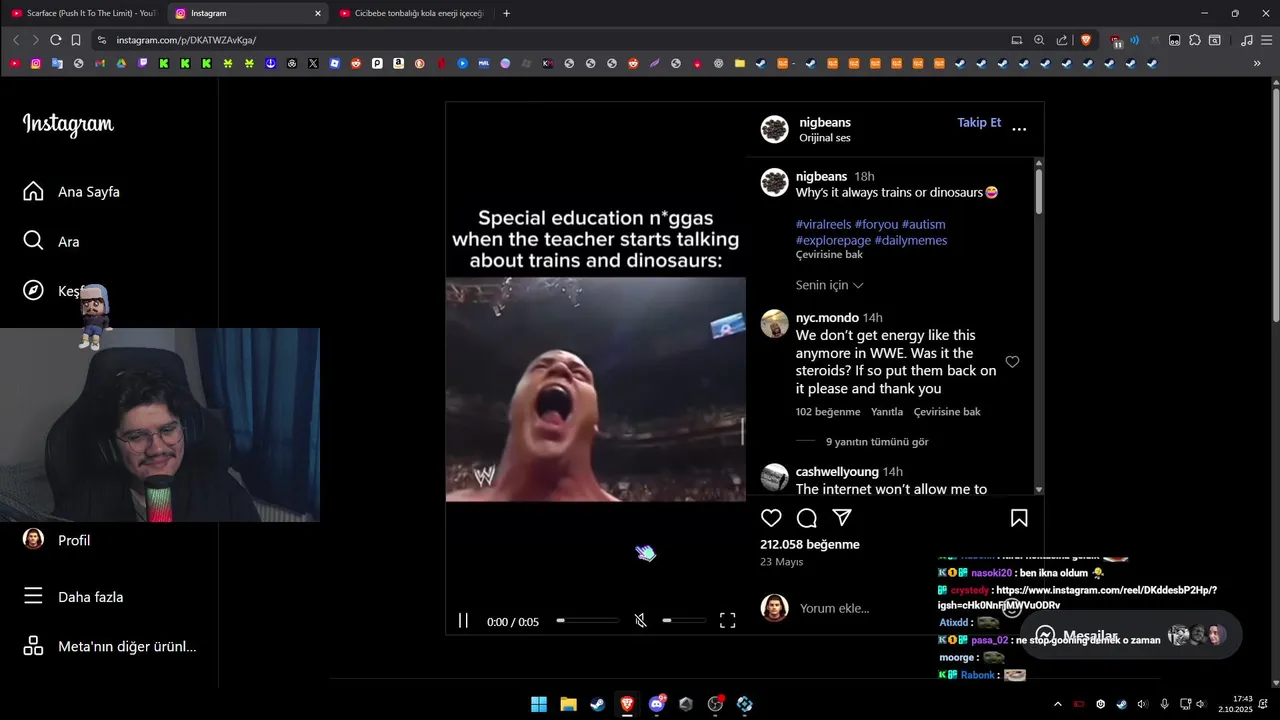This screenshot has height=720, width=1280.
Task: Open a new browser tab
Action: click(506, 13)
